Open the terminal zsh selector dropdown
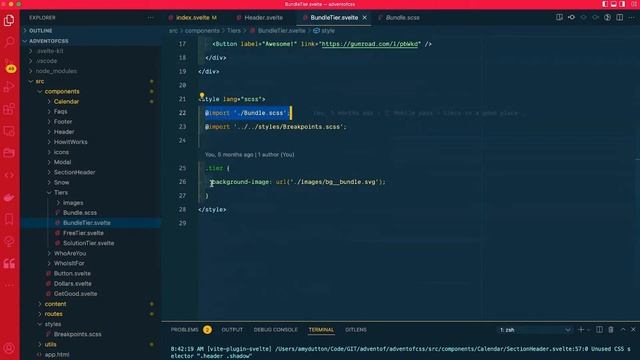This screenshot has height=360, width=640. pos(535,330)
